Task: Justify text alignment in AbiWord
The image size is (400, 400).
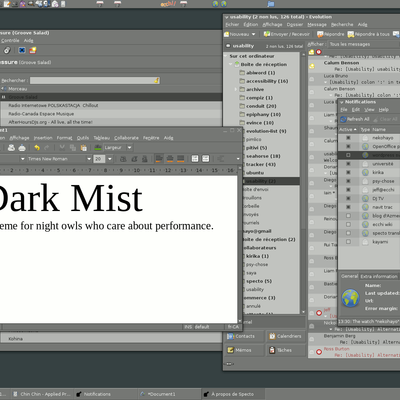Action: [180, 159]
